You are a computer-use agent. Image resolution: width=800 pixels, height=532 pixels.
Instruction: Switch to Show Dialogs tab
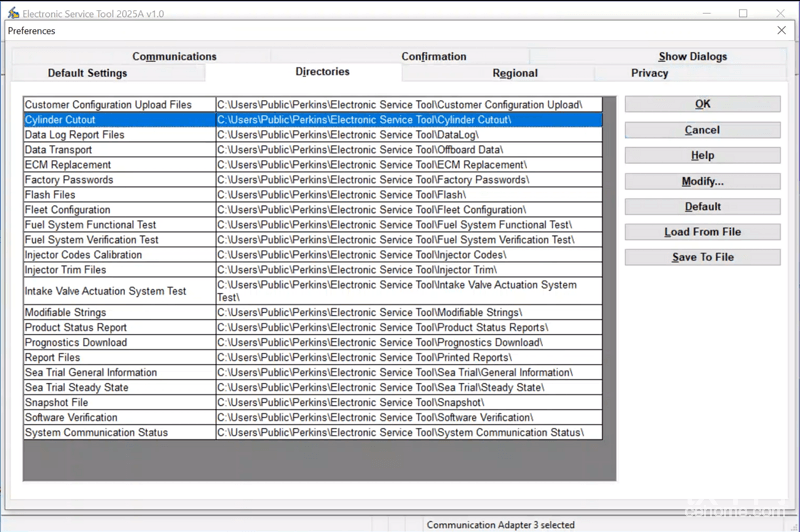pos(692,57)
